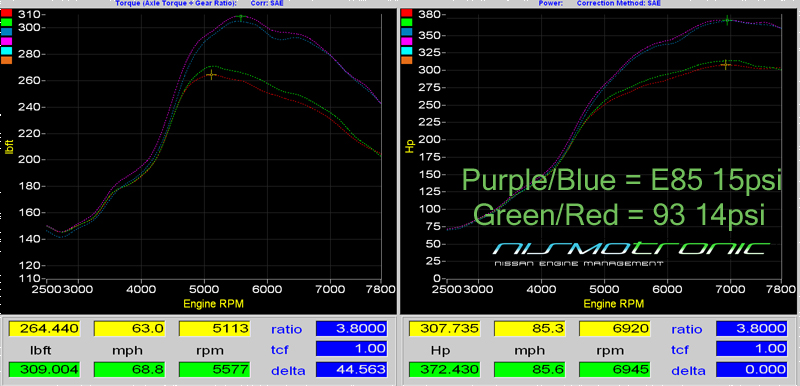
Task: Click the blue run swatch beside torque graph
Action: point(6,31)
